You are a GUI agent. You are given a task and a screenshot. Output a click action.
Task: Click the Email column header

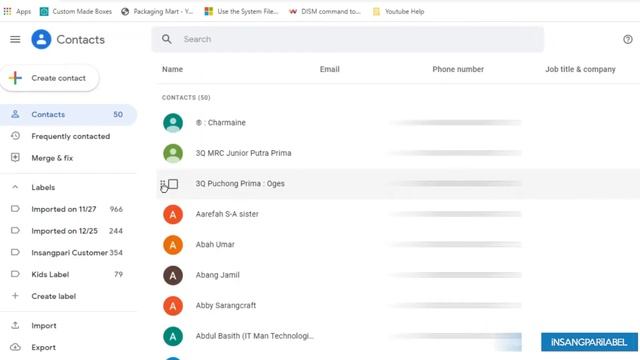(329, 69)
